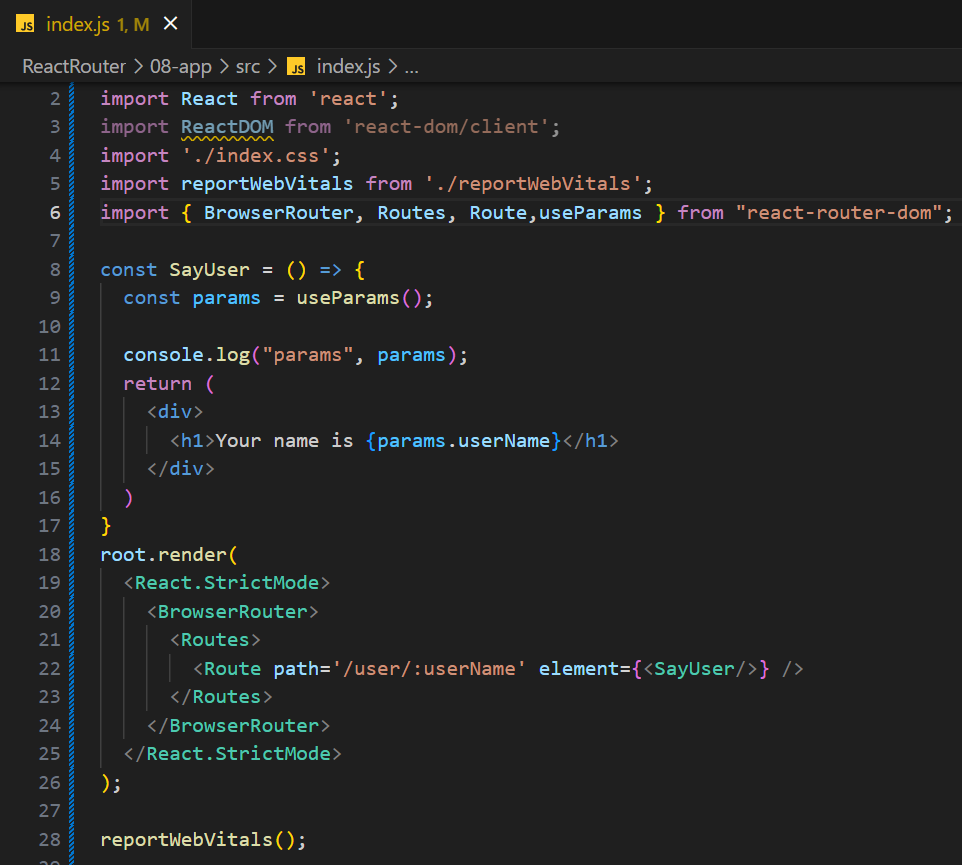Viewport: 962px width, 865px height.
Task: Click line number 8 in gutter
Action: point(55,270)
